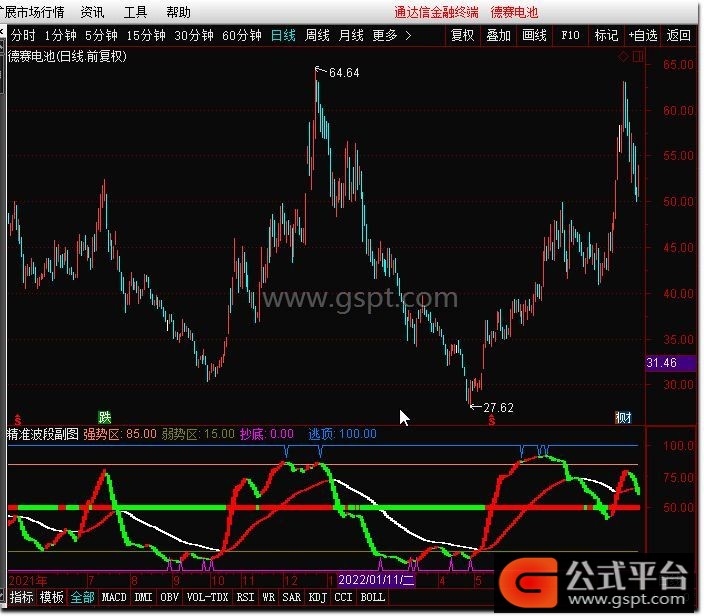This screenshot has height=616, width=704.
Task: Switch indicator to MACD
Action: tap(114, 597)
